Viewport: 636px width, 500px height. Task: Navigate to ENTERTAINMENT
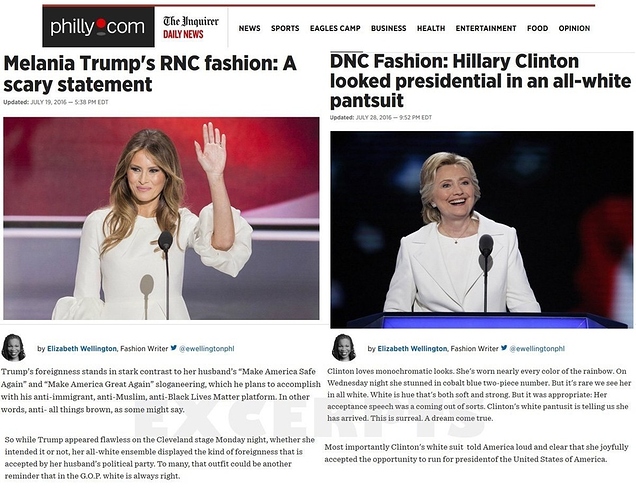pos(486,28)
